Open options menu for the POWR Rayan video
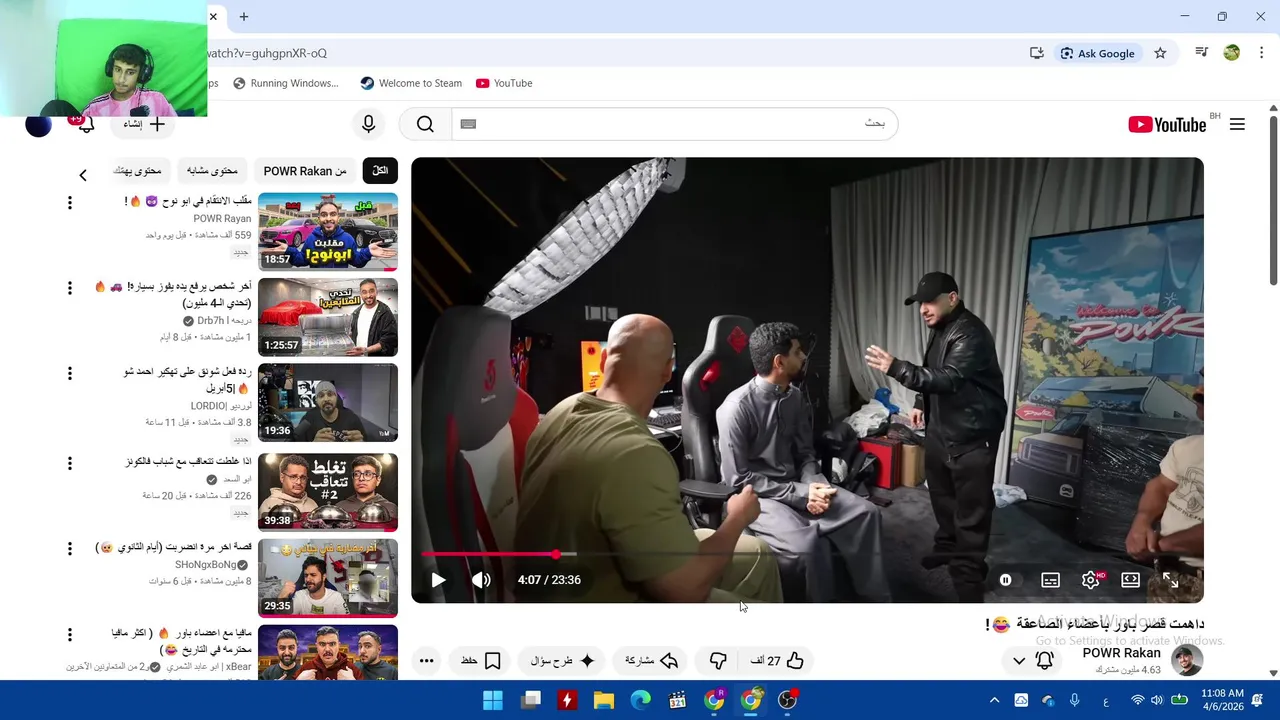 tap(69, 203)
